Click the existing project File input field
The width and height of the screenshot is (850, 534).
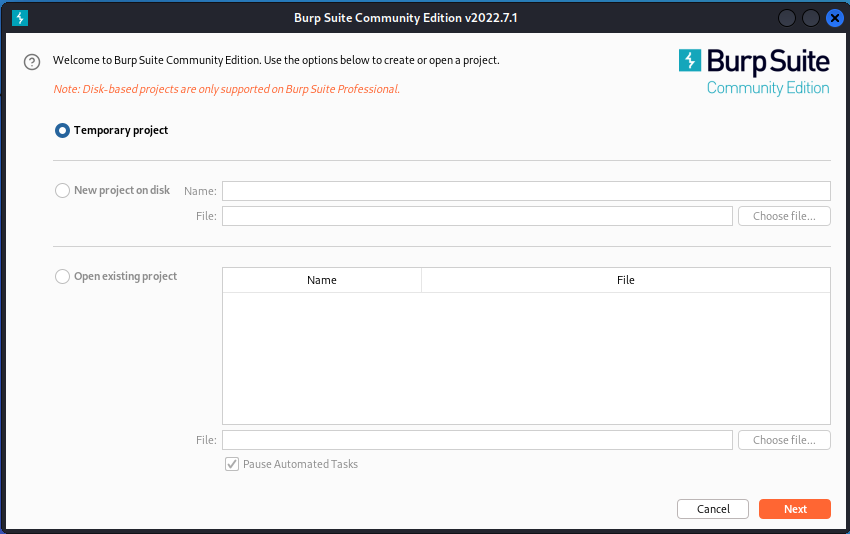click(478, 440)
